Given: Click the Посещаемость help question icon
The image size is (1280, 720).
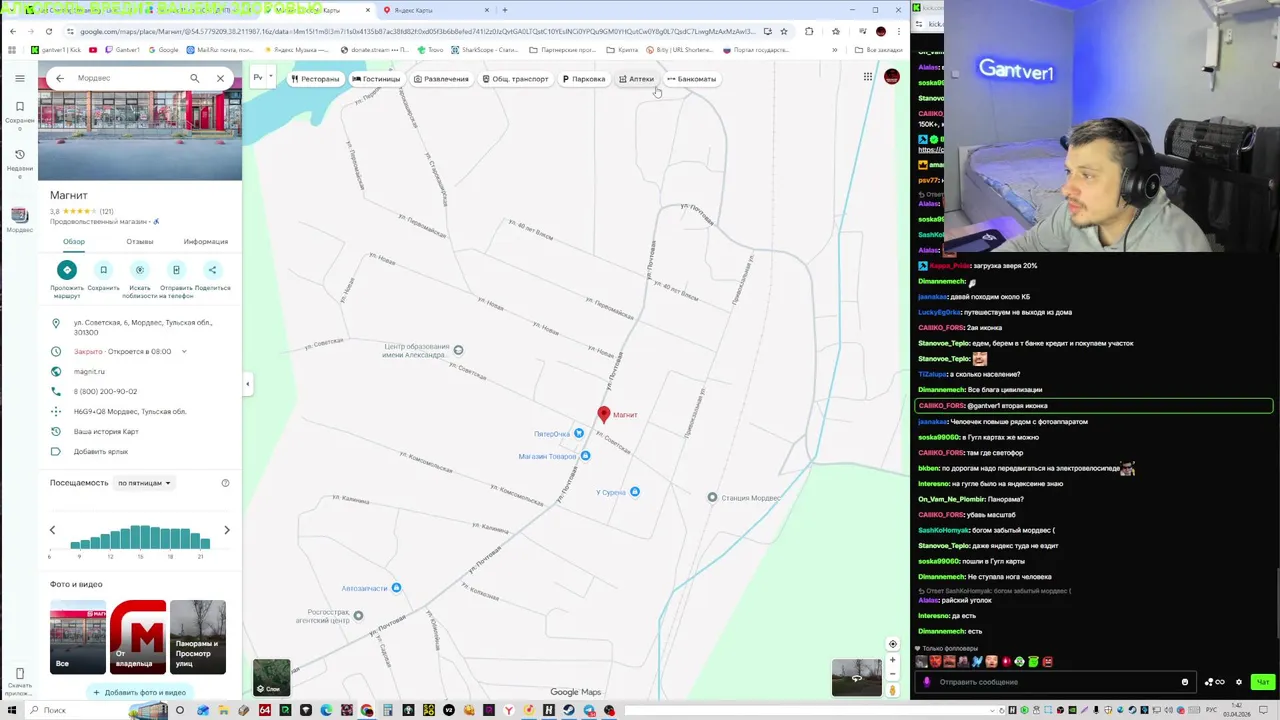Looking at the screenshot, I should click(x=225, y=483).
